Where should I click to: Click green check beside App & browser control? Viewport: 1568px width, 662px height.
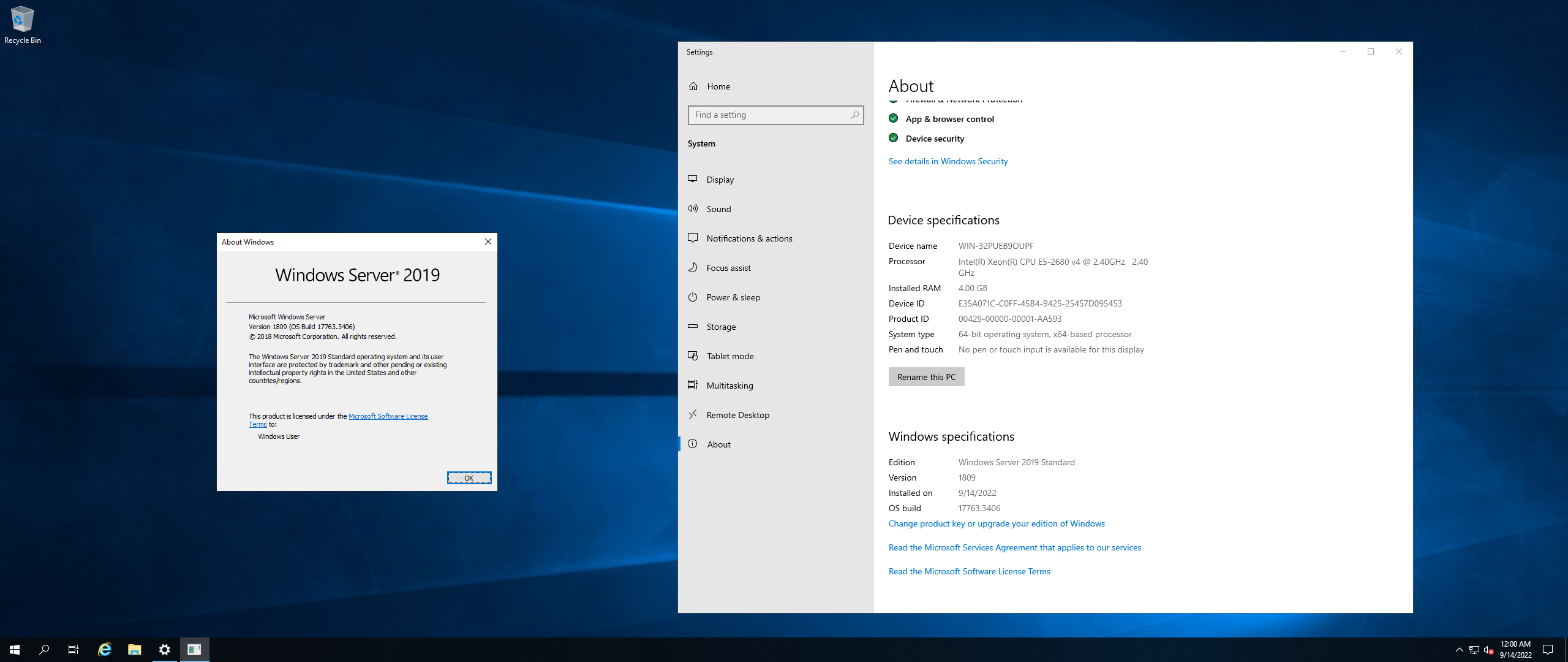pos(894,118)
